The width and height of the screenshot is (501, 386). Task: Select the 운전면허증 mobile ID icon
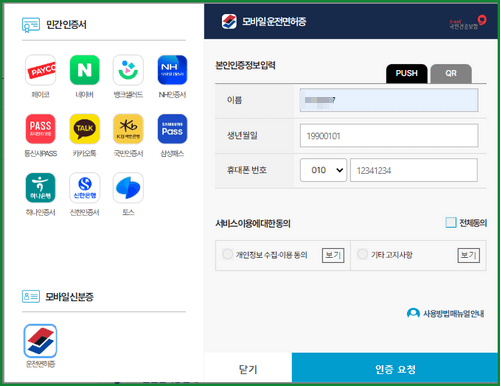point(40,341)
